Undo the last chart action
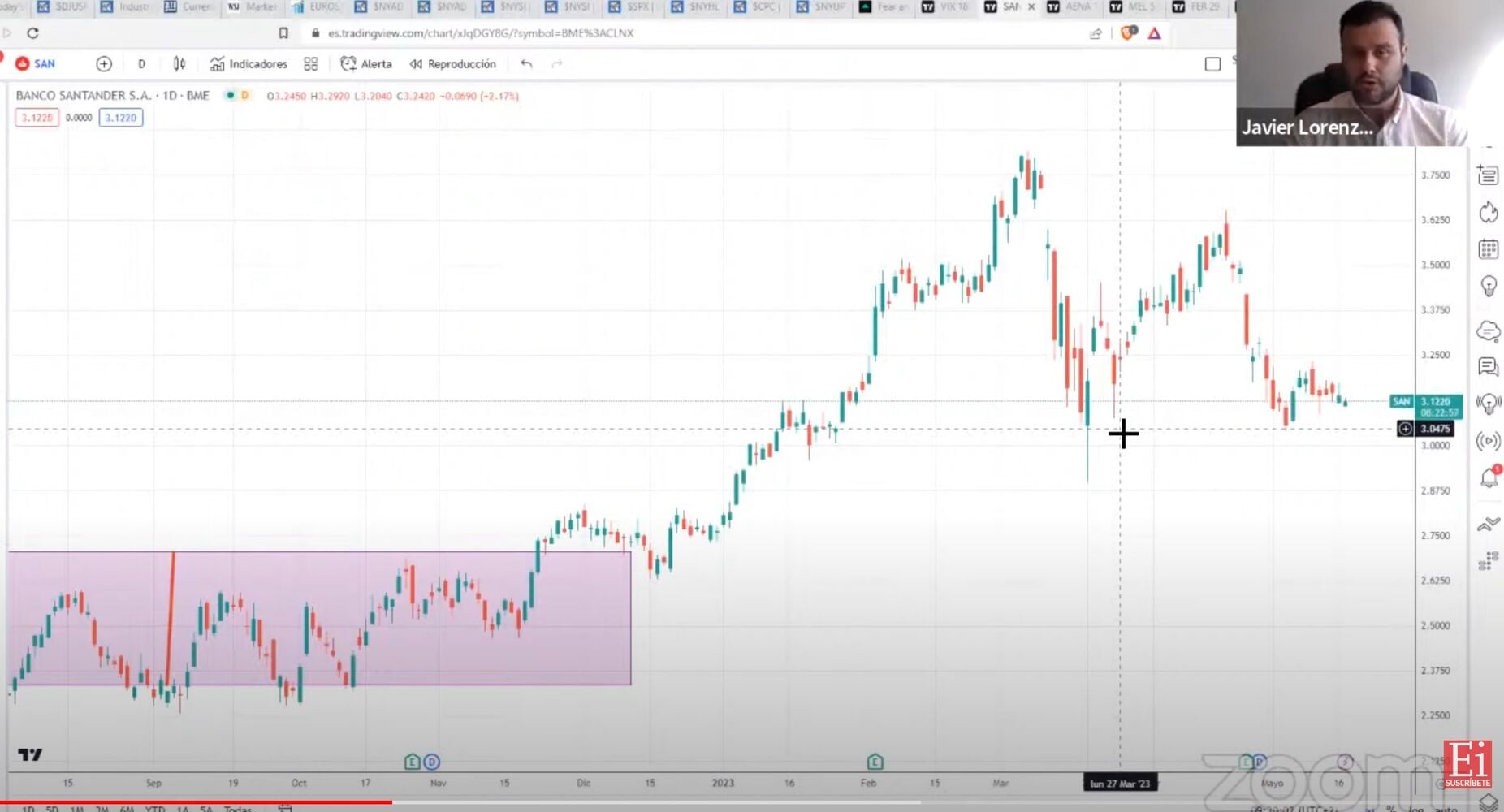 [x=526, y=63]
